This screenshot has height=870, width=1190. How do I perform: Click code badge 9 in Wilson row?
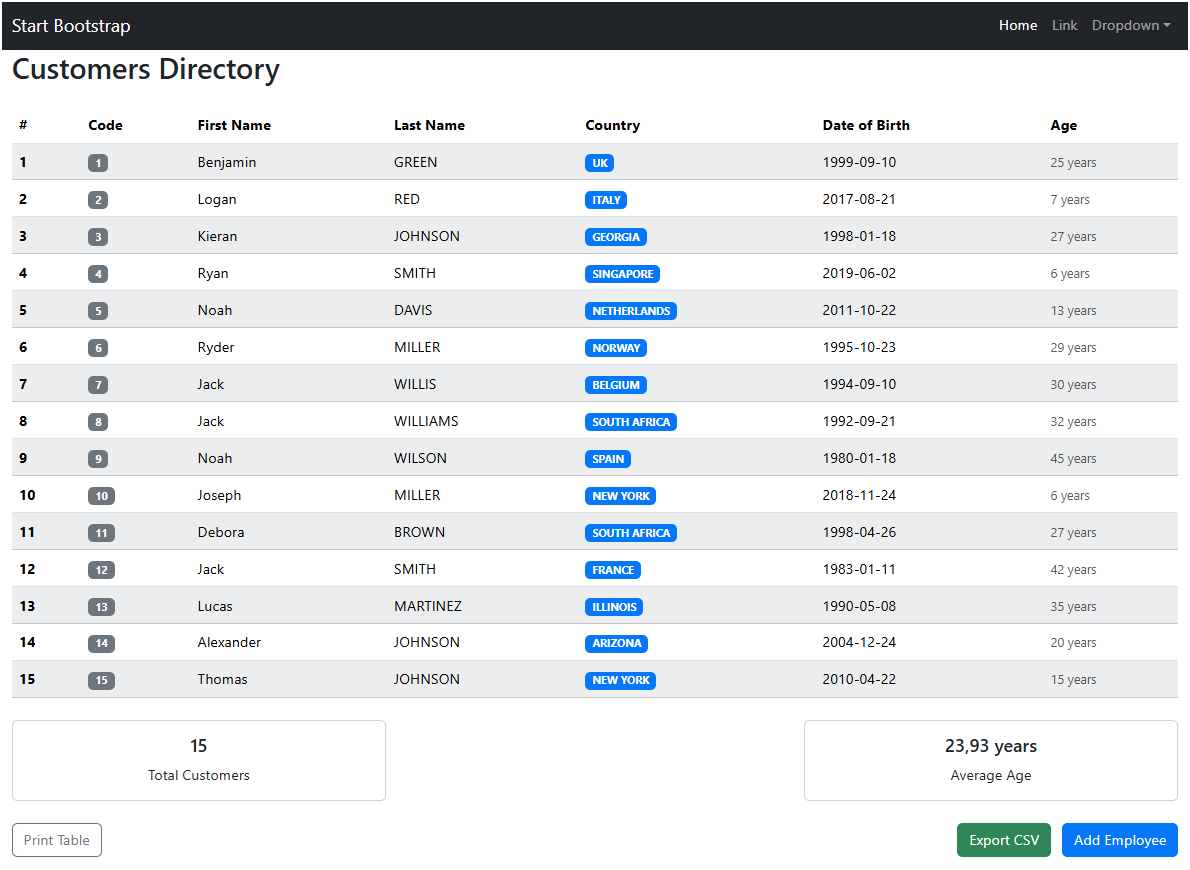click(98, 459)
